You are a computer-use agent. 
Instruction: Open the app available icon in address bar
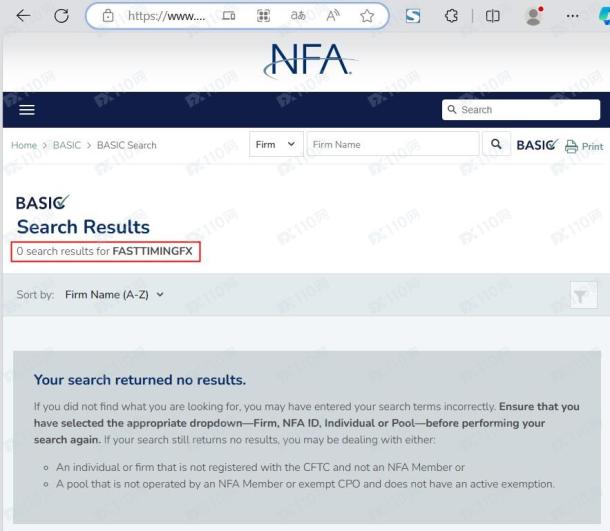(228, 16)
